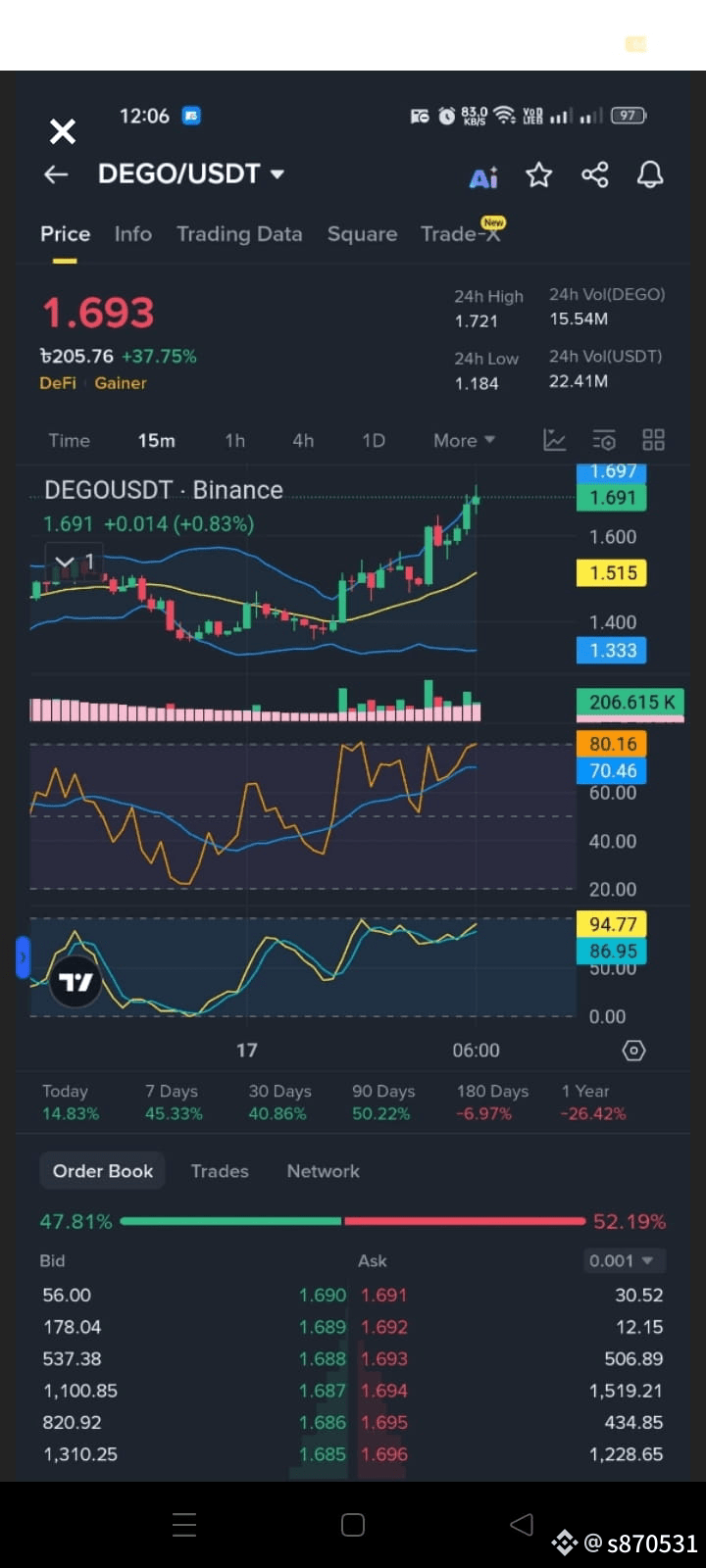Open the 0.001 price precision dropdown
The image size is (706, 1568).
625,1260
